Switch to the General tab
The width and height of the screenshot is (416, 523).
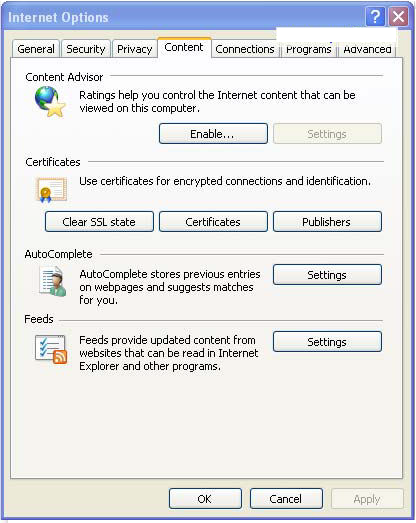[36, 49]
